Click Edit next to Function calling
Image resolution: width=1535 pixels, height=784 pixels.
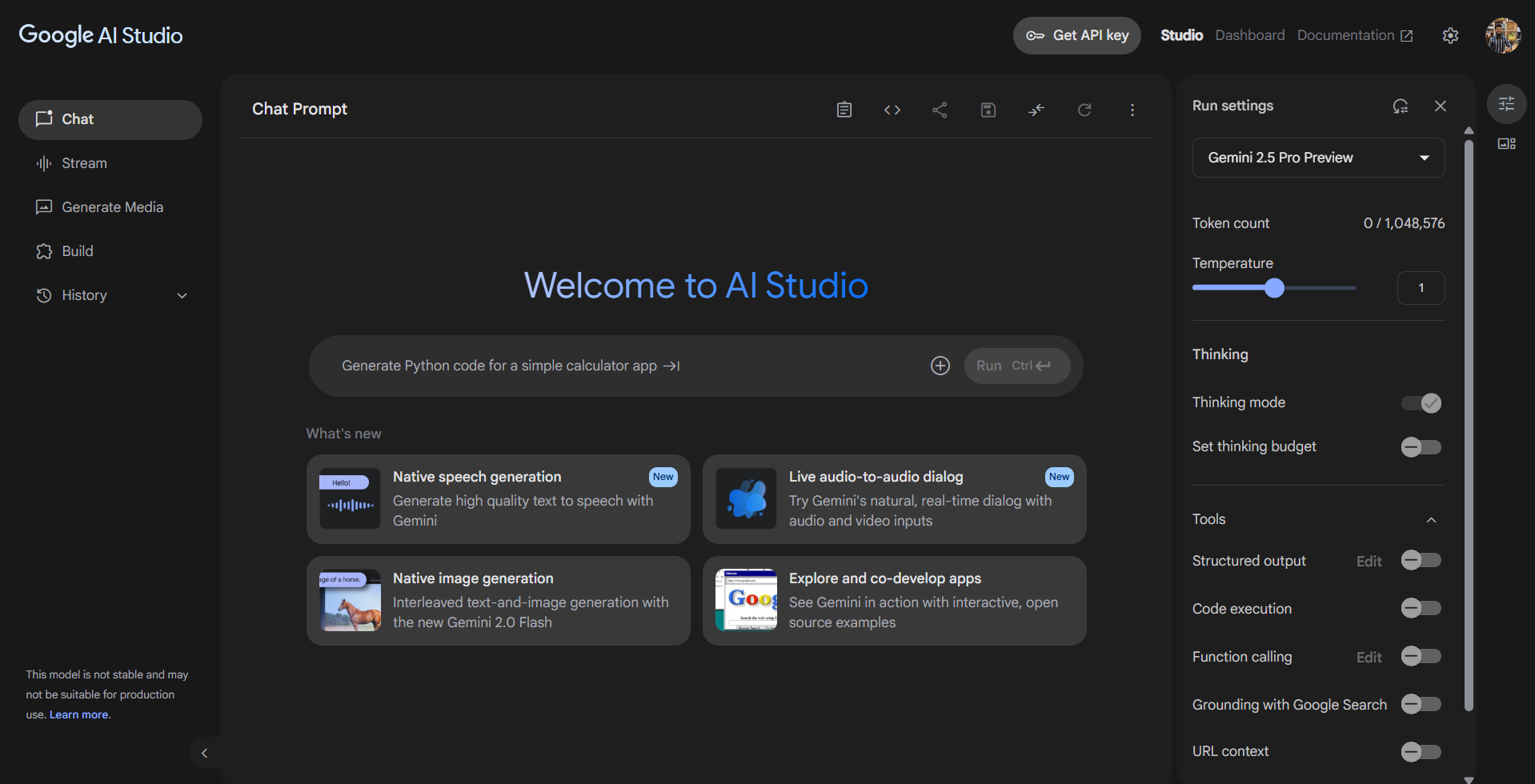coord(1369,658)
